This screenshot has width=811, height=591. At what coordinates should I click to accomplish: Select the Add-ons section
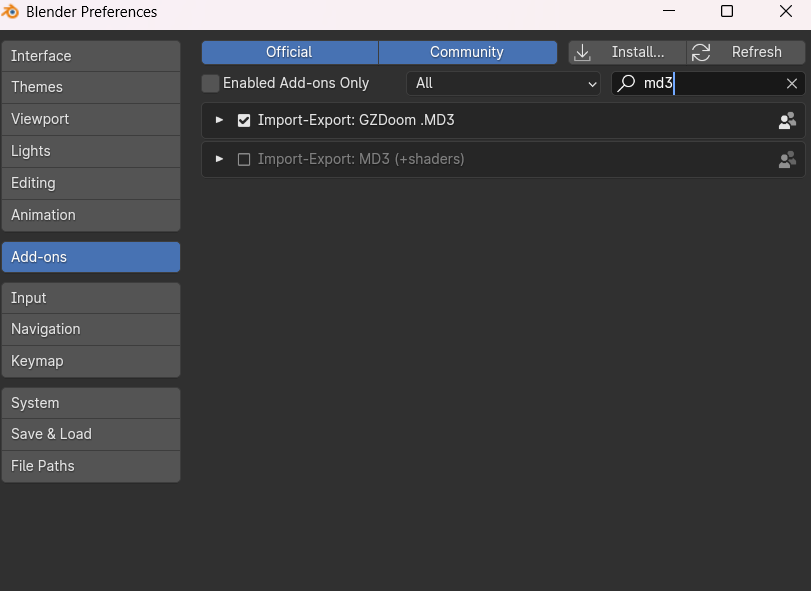(91, 257)
